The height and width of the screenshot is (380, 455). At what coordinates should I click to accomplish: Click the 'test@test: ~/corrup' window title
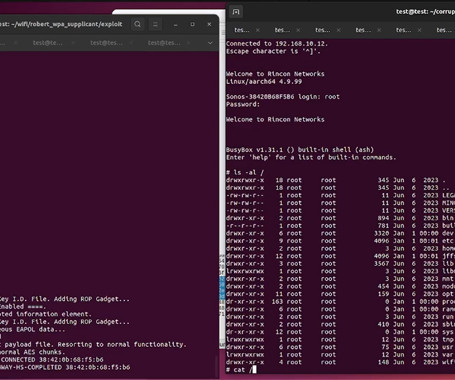tap(425, 12)
